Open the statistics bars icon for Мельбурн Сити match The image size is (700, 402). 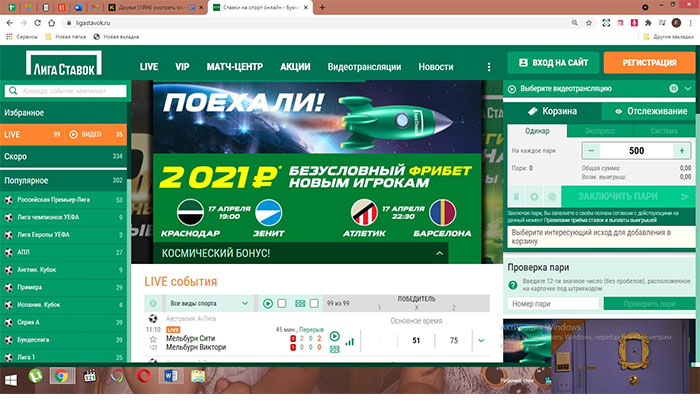pyautogui.click(x=350, y=342)
